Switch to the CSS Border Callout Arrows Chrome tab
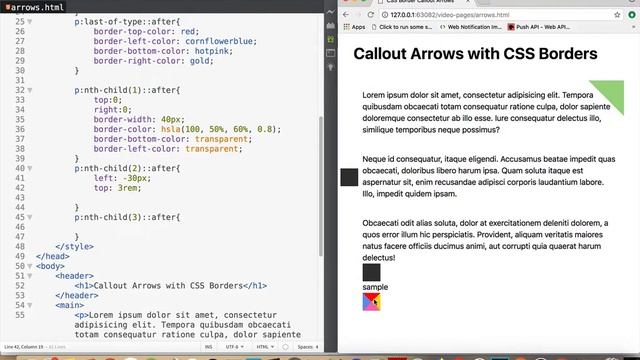The image size is (640, 360). pos(420,2)
